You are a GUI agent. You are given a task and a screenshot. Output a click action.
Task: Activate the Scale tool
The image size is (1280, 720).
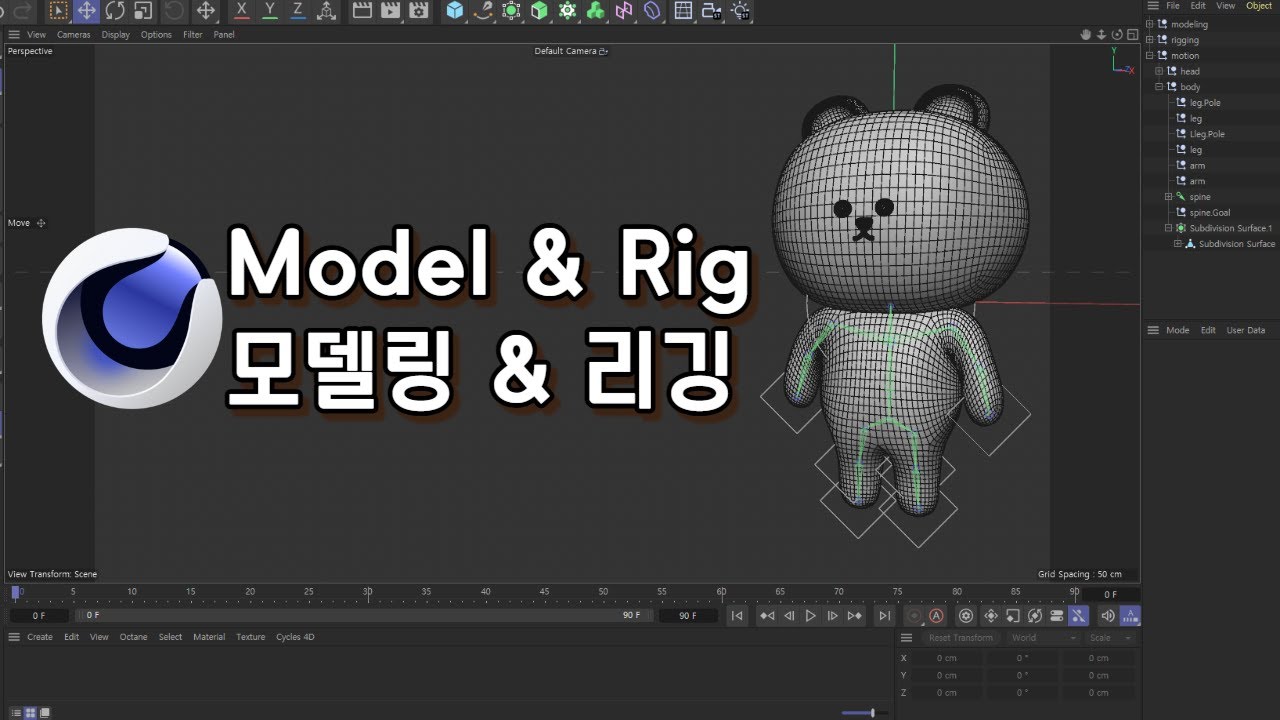(x=143, y=11)
